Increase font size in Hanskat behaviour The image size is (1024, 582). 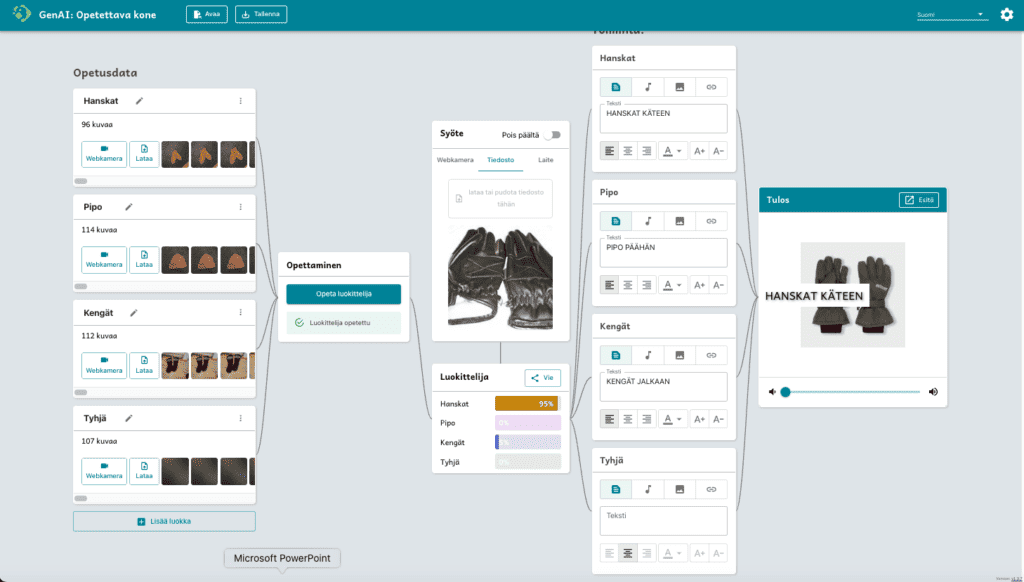pos(699,151)
